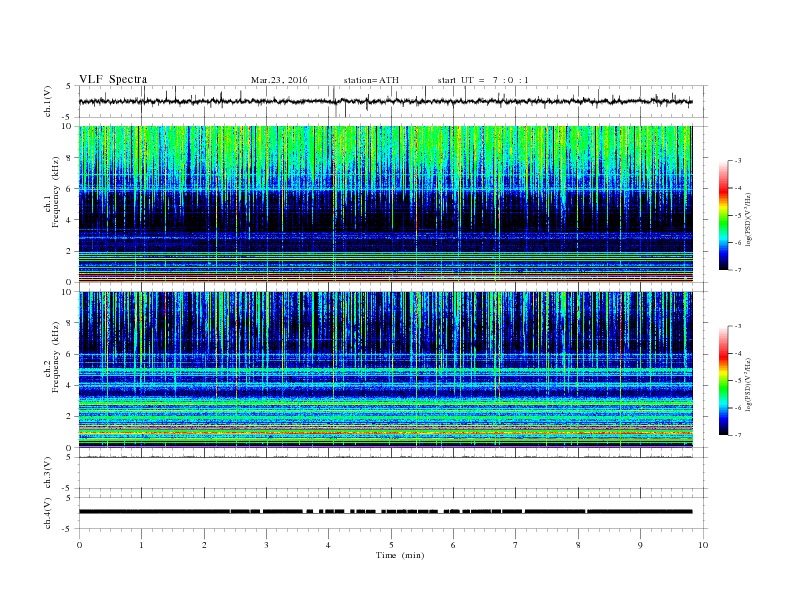Screen dimensions: 792x612
Task: Click the ch.2 spectrogram panel
Action: [x=385, y=370]
